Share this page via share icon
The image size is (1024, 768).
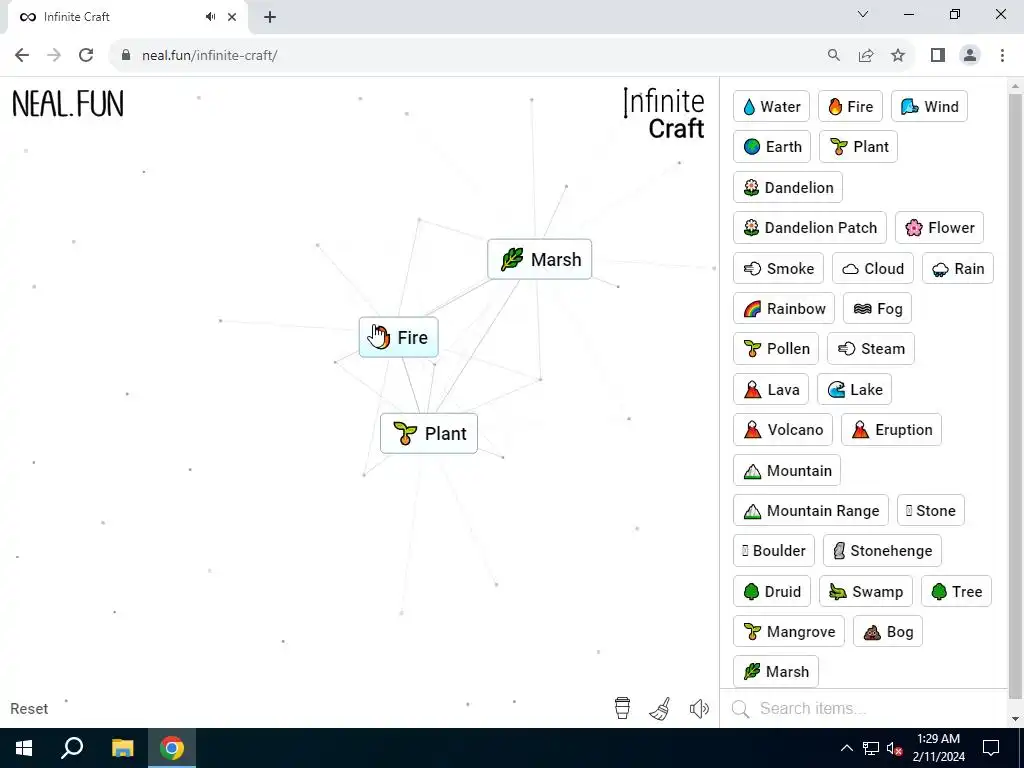coord(866,56)
